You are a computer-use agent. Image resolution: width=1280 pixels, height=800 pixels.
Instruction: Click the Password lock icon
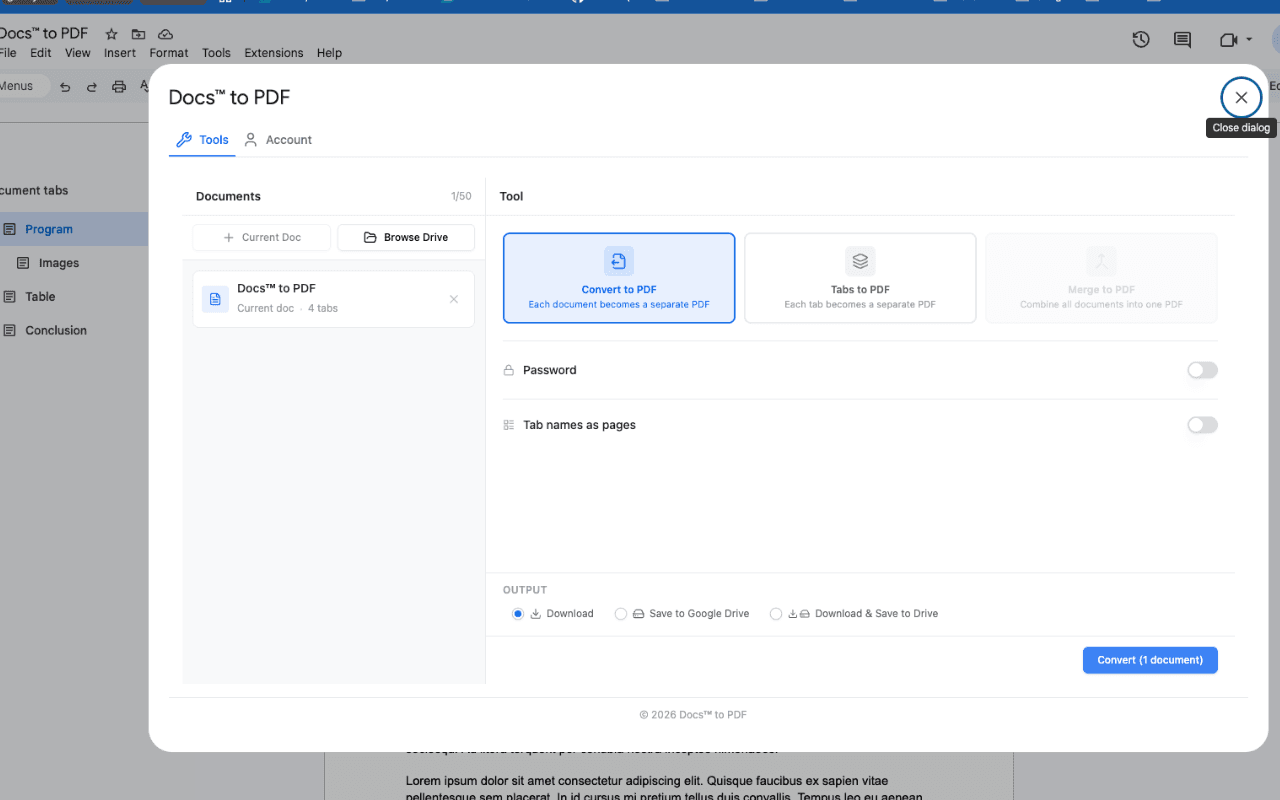pyautogui.click(x=508, y=370)
